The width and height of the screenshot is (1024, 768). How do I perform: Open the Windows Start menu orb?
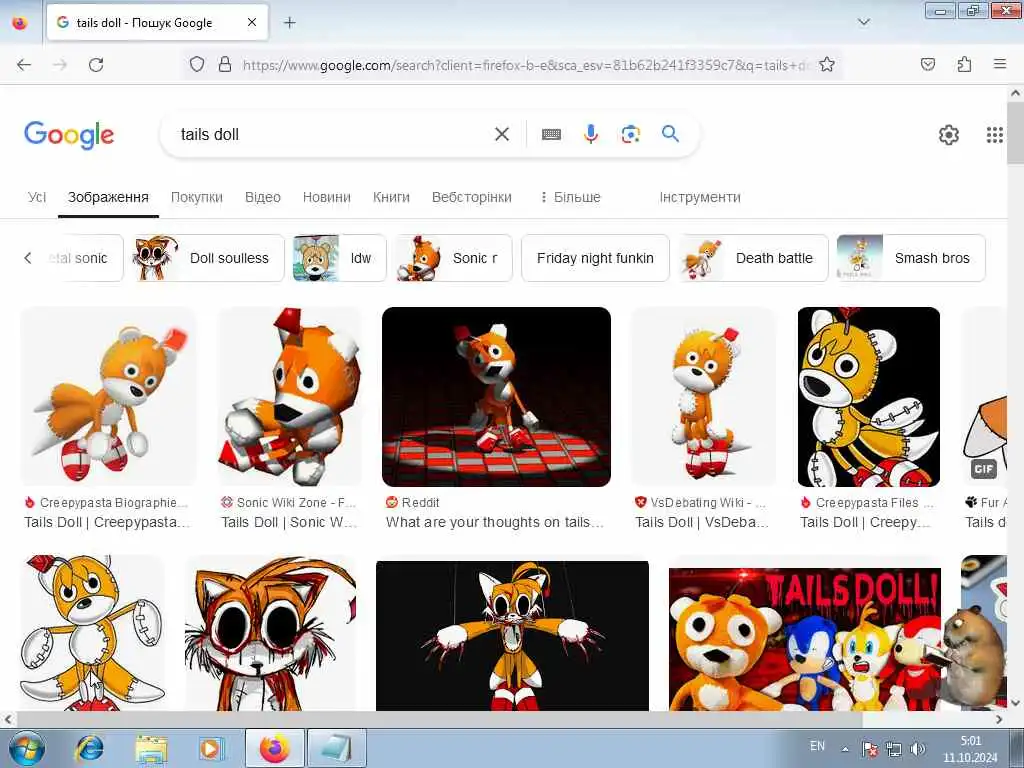pyautogui.click(x=26, y=748)
